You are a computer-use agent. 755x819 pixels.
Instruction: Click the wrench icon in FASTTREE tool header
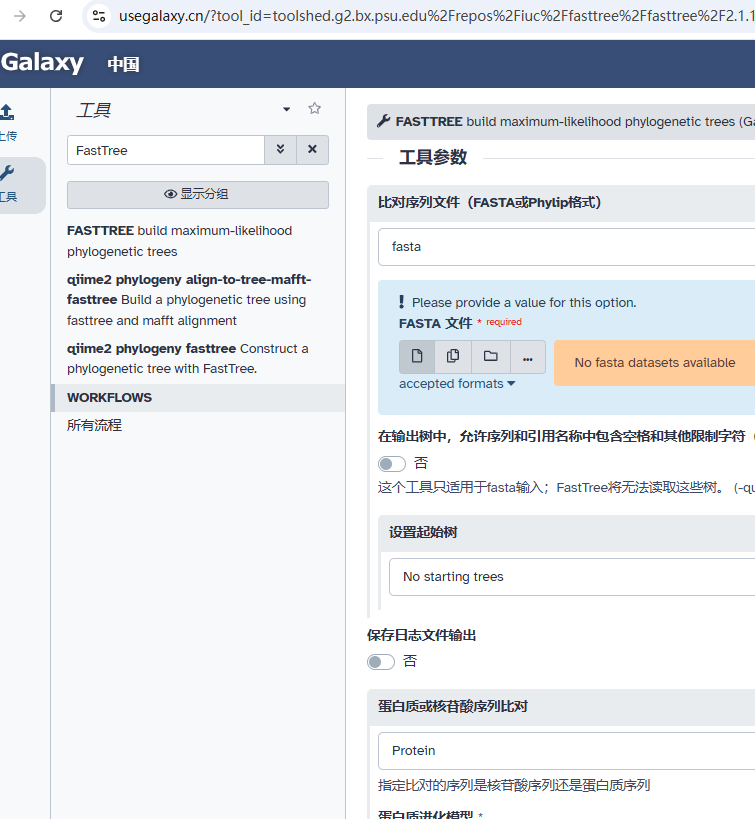(384, 121)
